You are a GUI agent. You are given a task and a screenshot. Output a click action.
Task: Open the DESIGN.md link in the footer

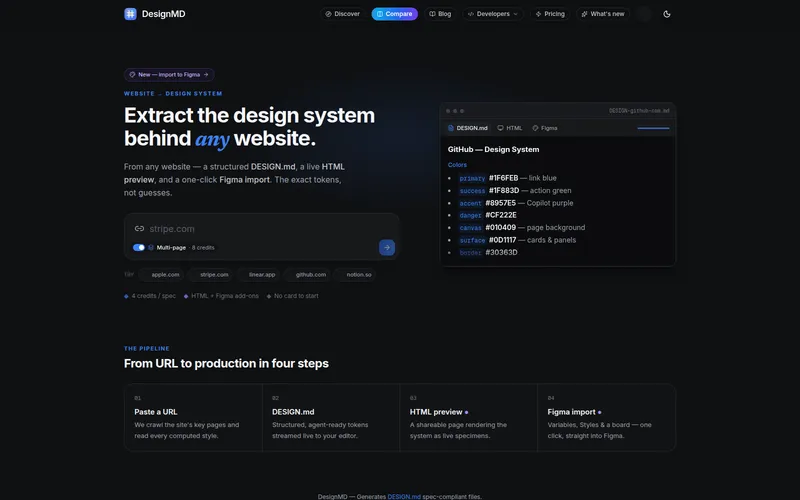(x=404, y=496)
